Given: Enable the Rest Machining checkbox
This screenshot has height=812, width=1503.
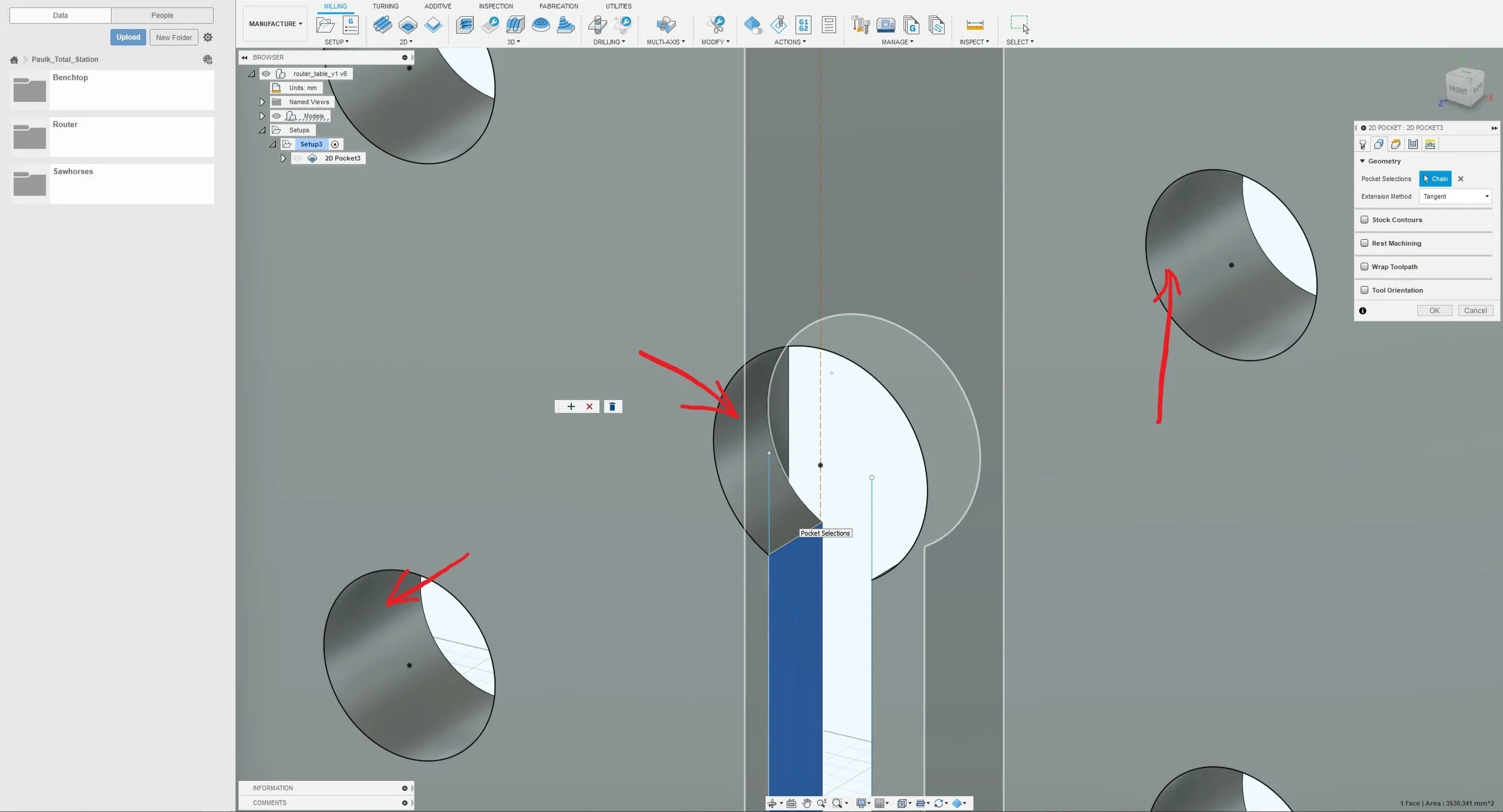Looking at the screenshot, I should (x=1365, y=243).
